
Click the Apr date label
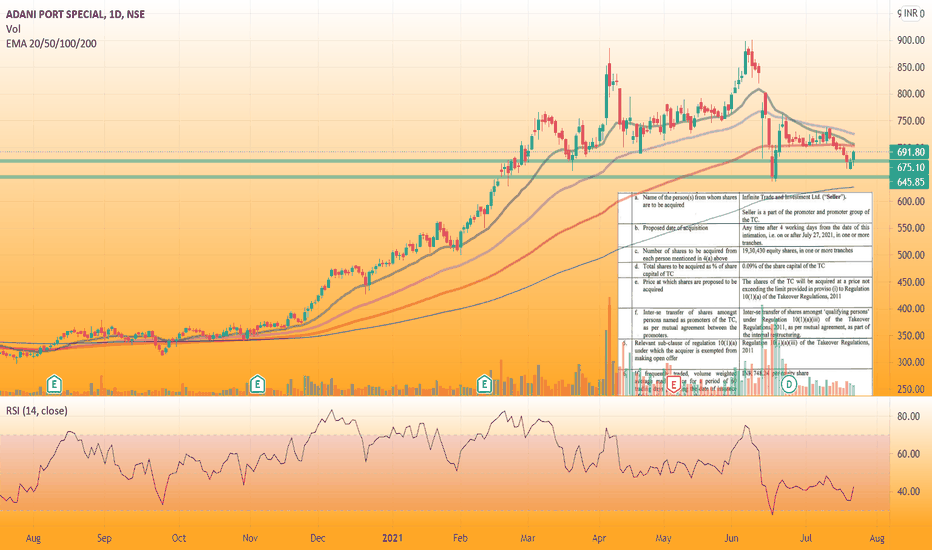(x=599, y=538)
